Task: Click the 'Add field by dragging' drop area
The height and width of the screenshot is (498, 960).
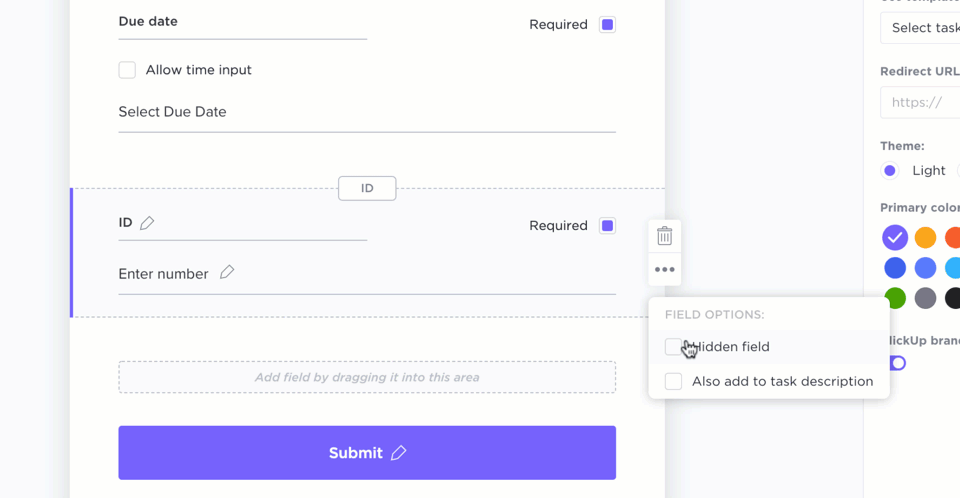Action: pyautogui.click(x=366, y=377)
